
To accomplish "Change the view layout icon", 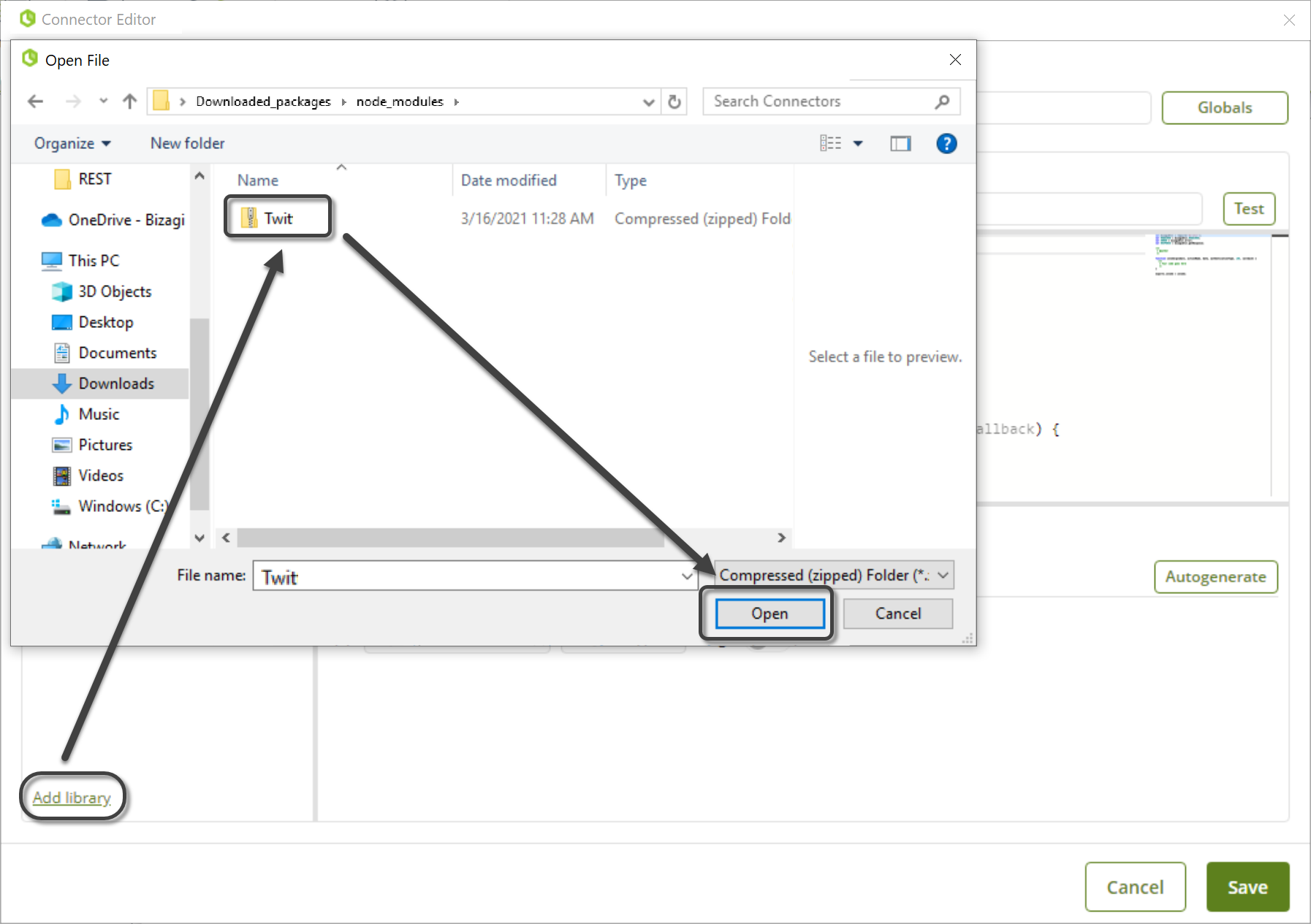I will 830,143.
